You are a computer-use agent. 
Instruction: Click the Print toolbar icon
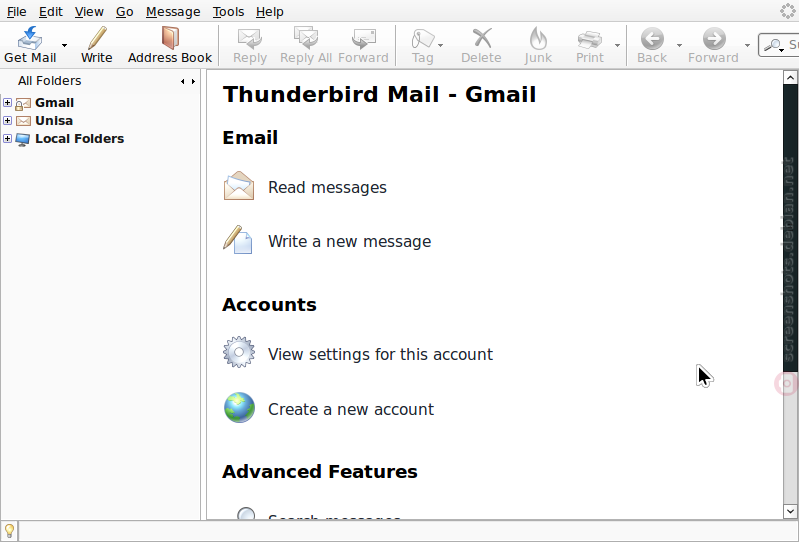[590, 39]
